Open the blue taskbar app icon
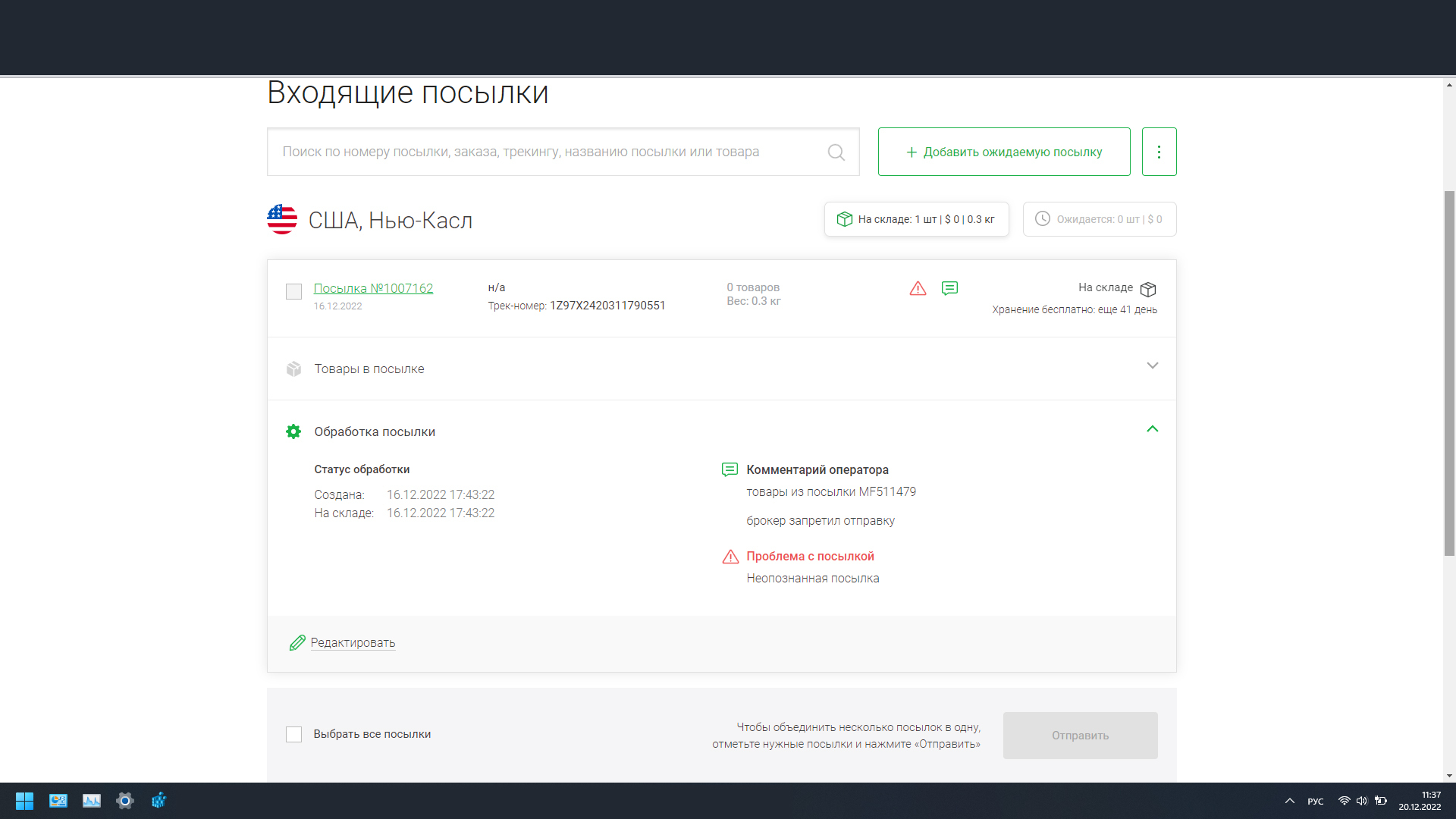Screen dimensions: 1456x819 (158, 801)
